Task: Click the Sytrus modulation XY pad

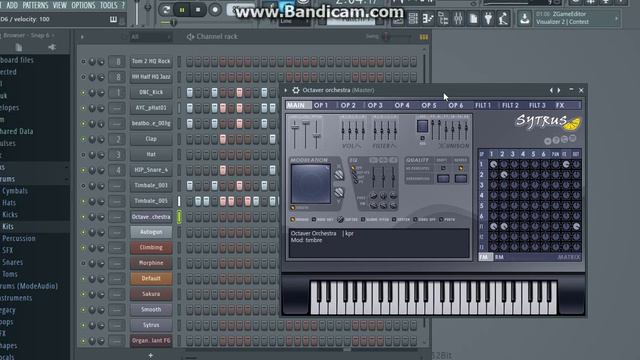Action: pyautogui.click(x=311, y=184)
